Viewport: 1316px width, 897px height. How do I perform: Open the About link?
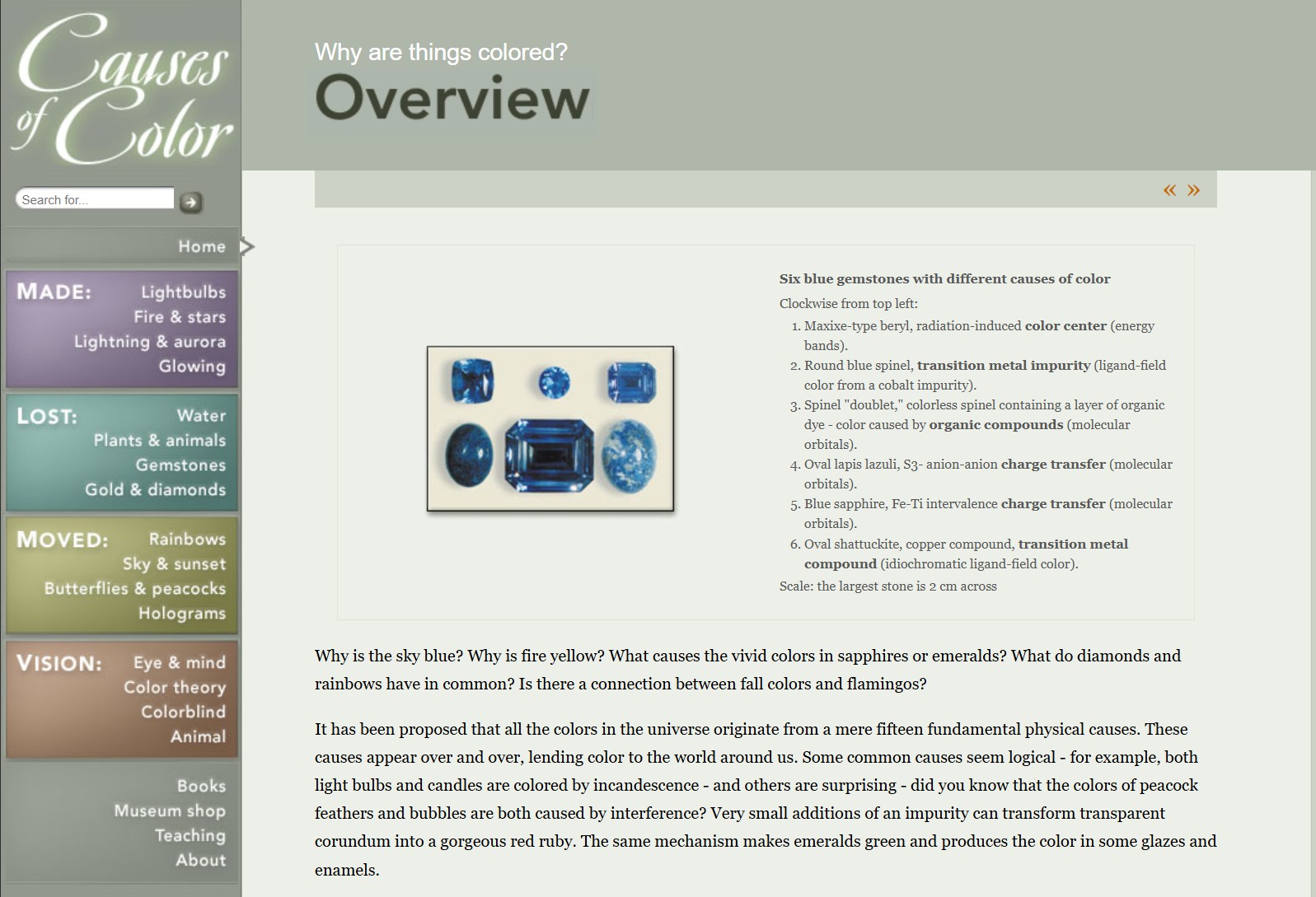pyautogui.click(x=200, y=860)
